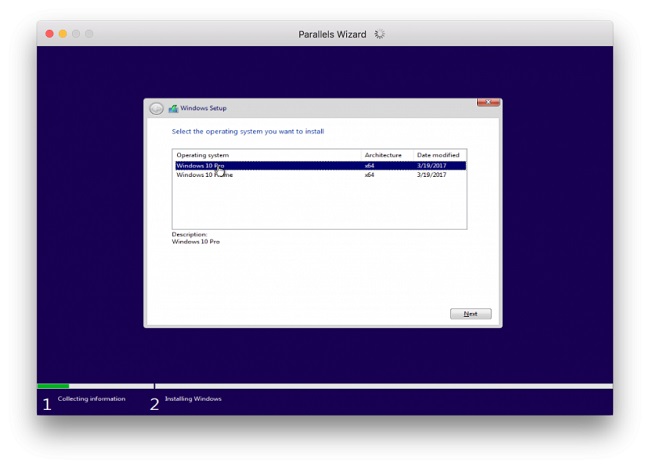Close the Windows Setup dialog with red X
Image resolution: width=650 pixels, height=468 pixels.
pos(487,103)
